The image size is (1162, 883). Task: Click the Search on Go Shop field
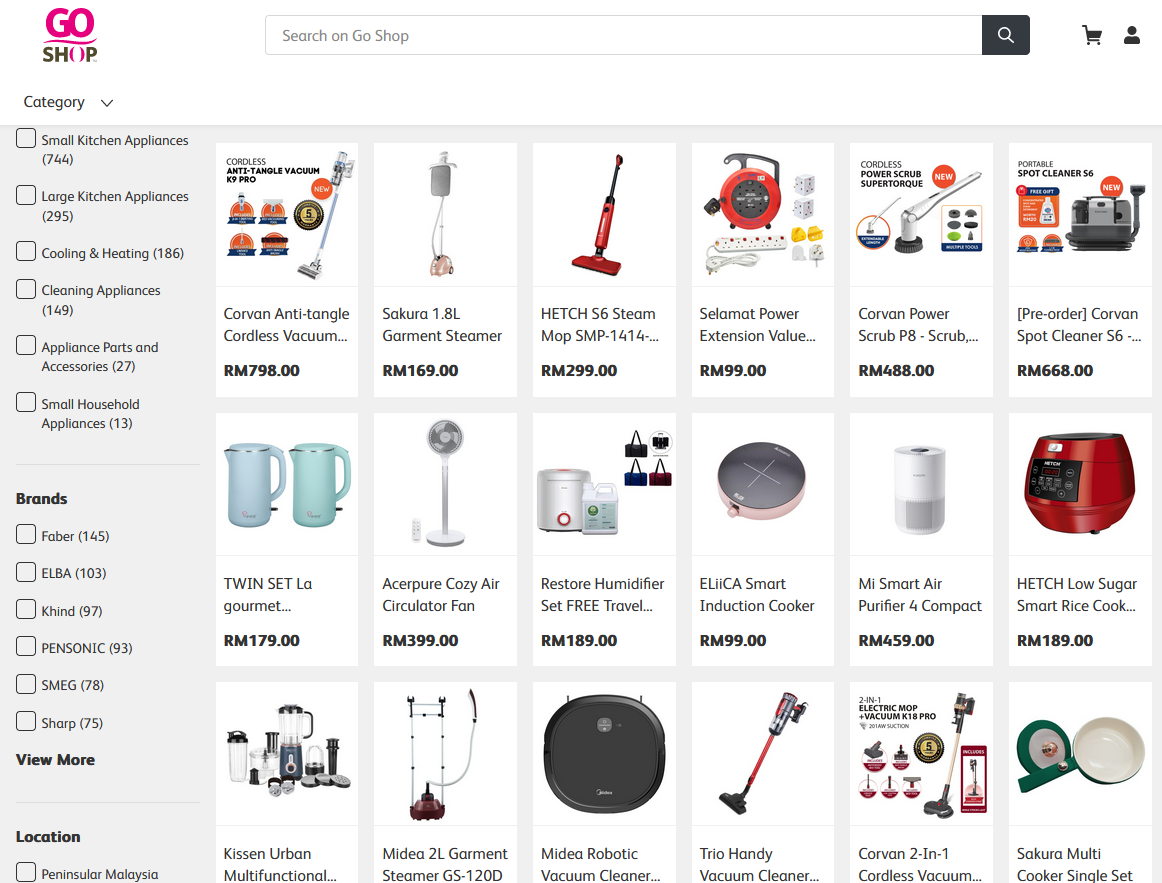coord(622,36)
